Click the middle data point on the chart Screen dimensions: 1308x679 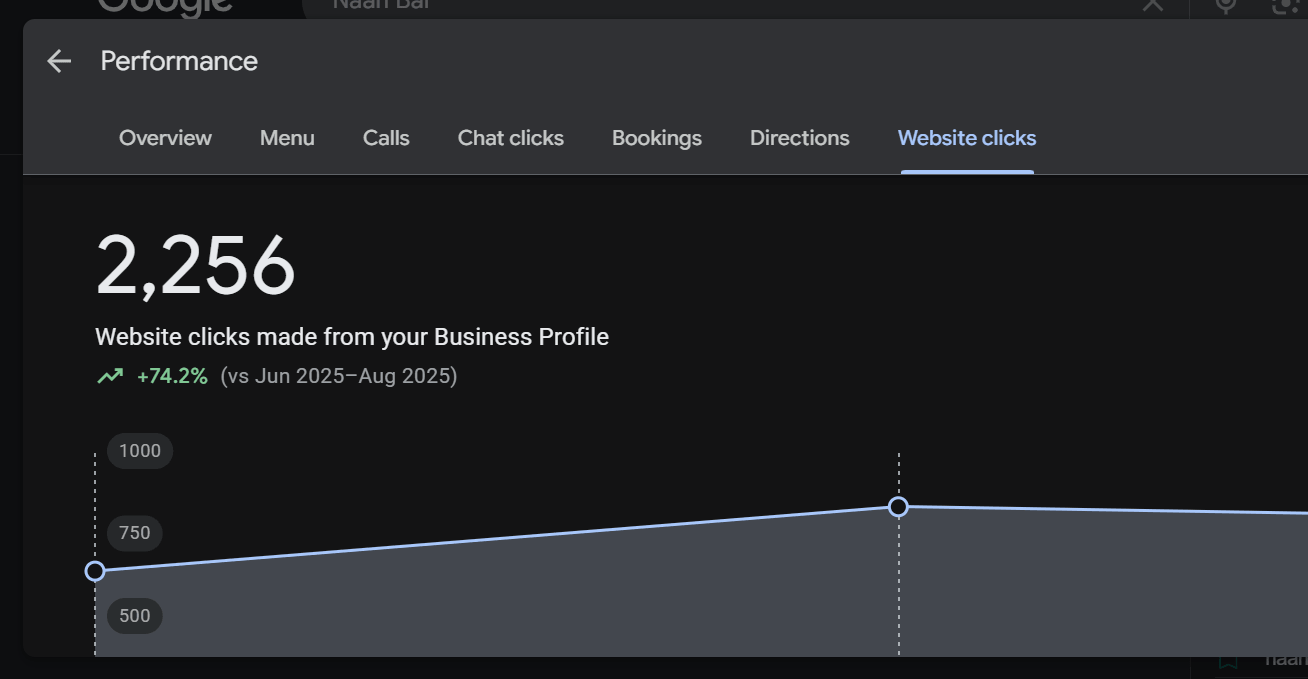[x=899, y=507]
